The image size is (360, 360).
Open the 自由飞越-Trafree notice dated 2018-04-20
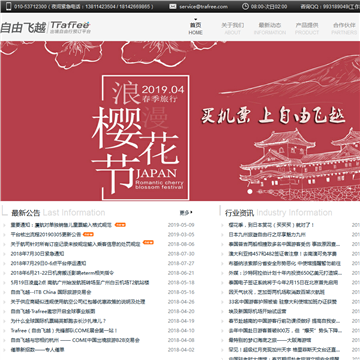(x=53, y=311)
